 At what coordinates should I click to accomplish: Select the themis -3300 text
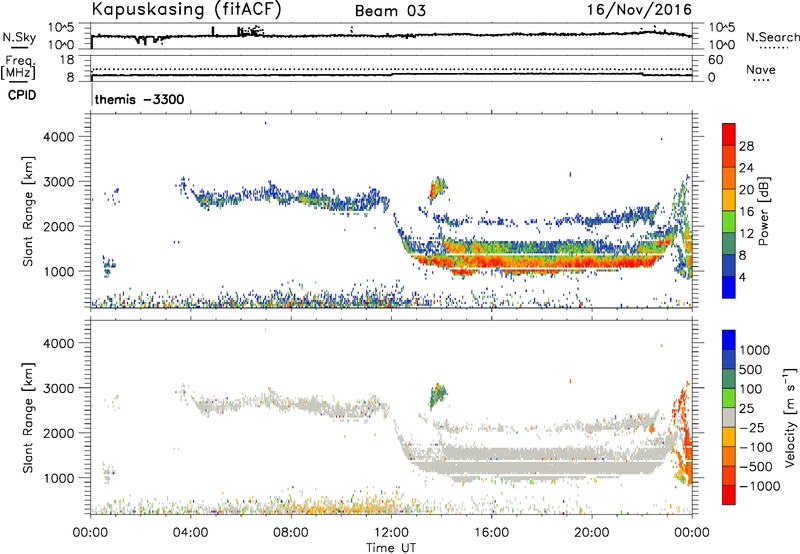coord(139,99)
